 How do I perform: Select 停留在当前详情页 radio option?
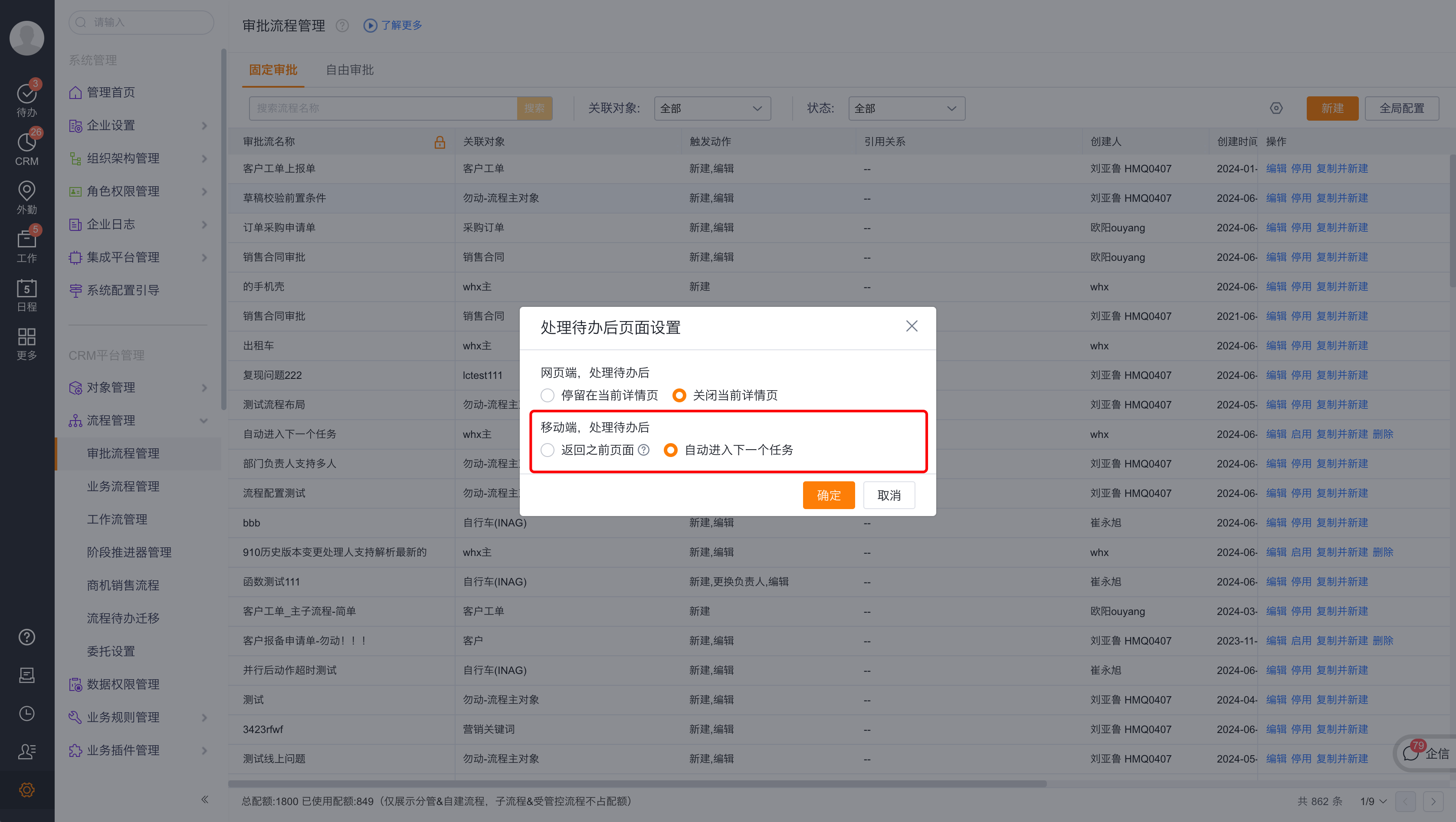547,395
